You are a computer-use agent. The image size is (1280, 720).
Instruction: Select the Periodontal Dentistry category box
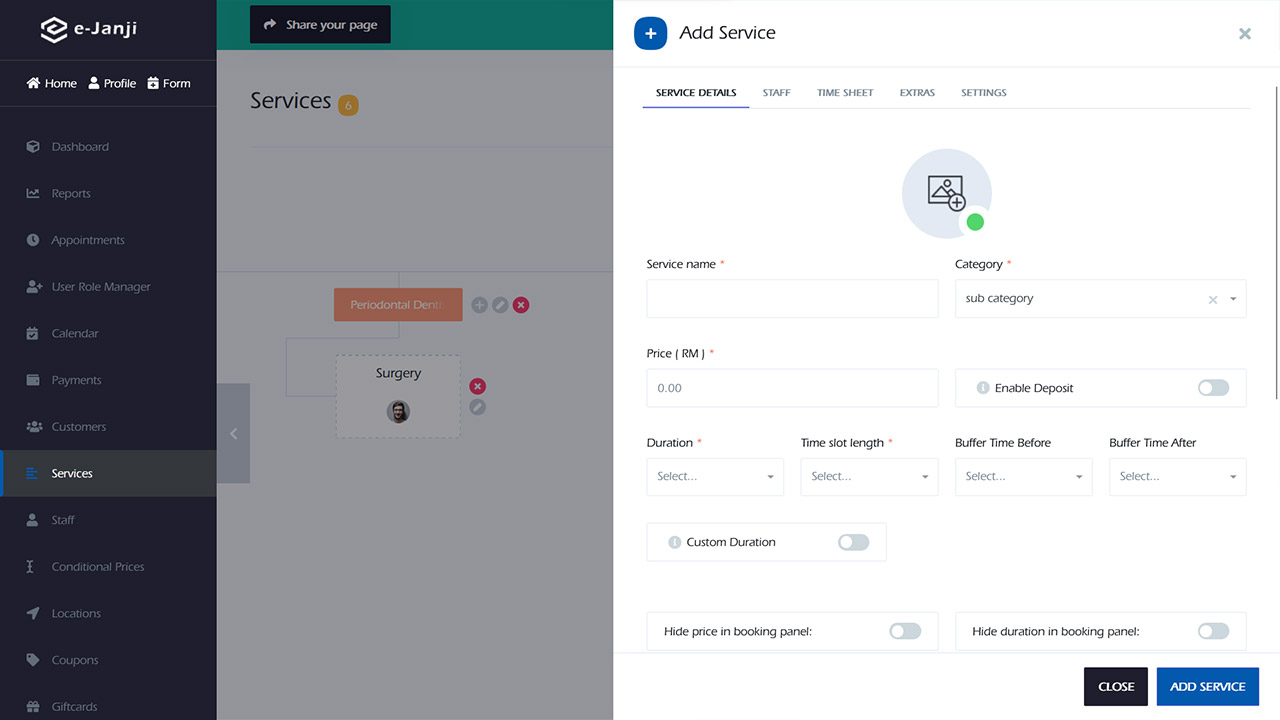pos(398,305)
